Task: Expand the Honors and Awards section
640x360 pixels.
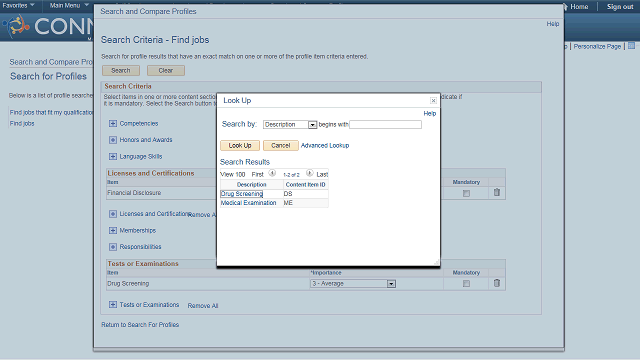Action: [x=113, y=140]
